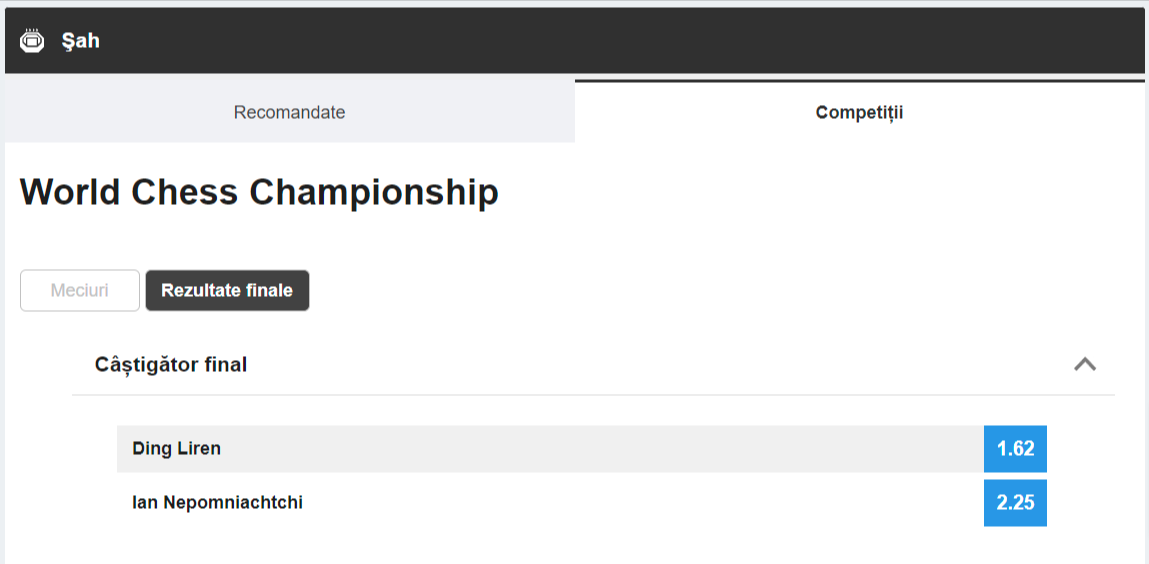Viewport: 1149px width, 564px height.
Task: Pick the 2.25 odds for Ian Nepomniachtchi
Action: (x=1015, y=502)
